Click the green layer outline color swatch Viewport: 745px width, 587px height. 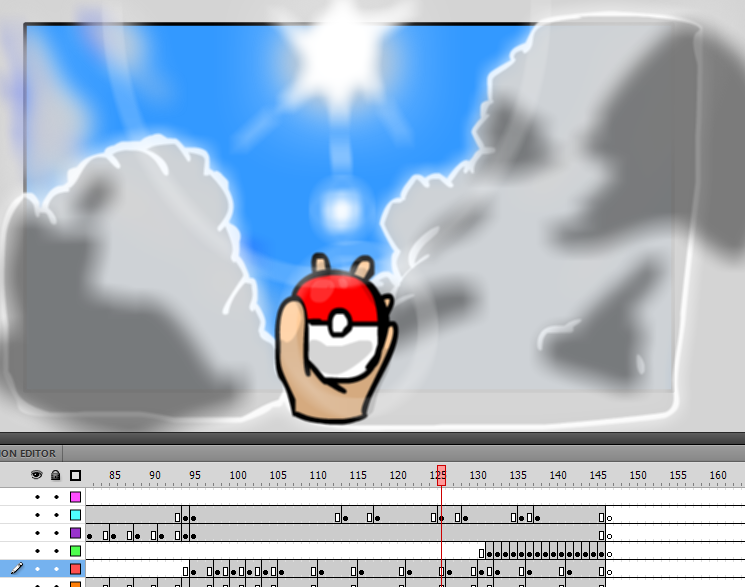tap(75, 551)
